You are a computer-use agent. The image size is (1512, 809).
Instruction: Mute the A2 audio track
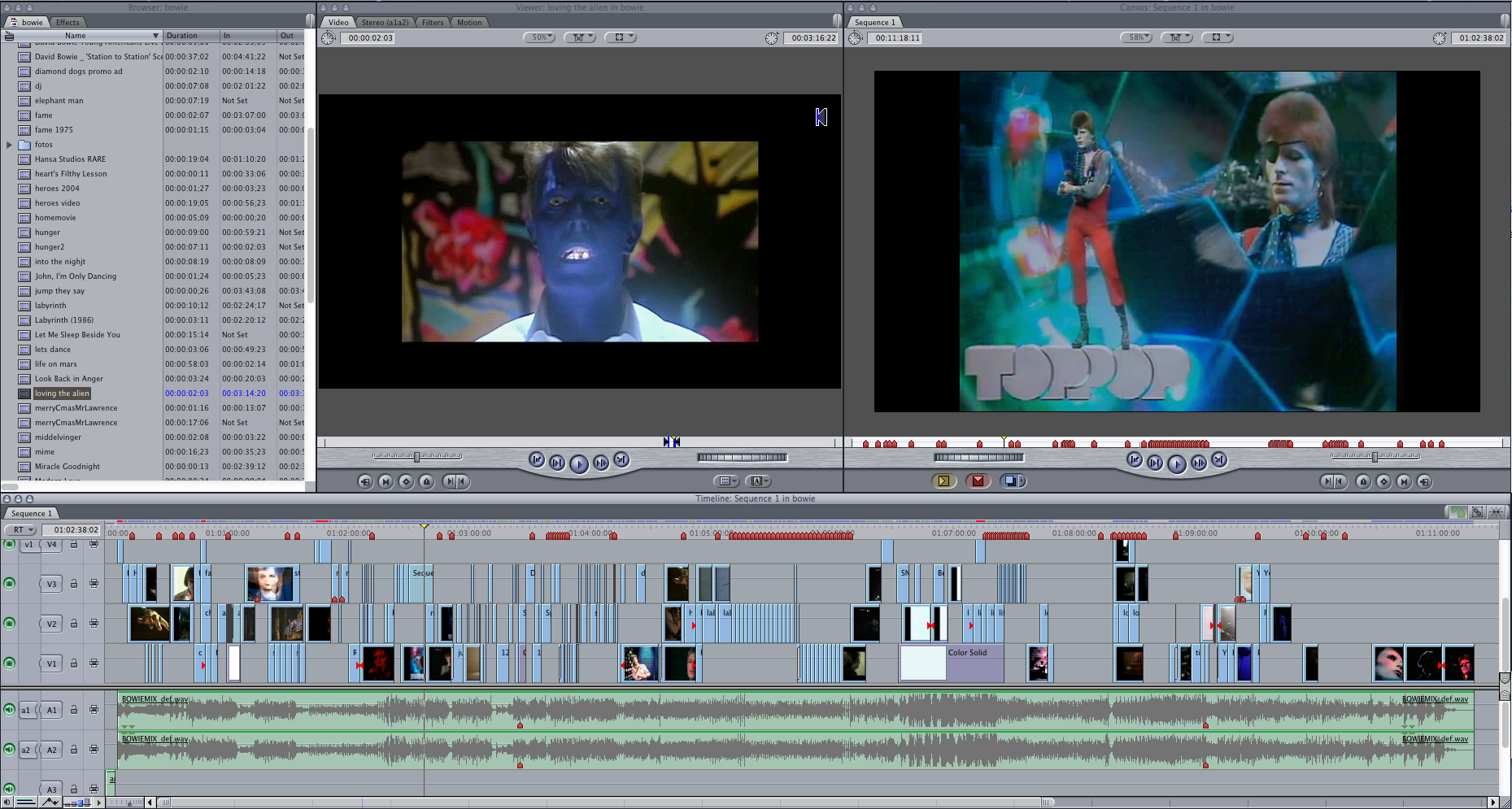(x=10, y=750)
